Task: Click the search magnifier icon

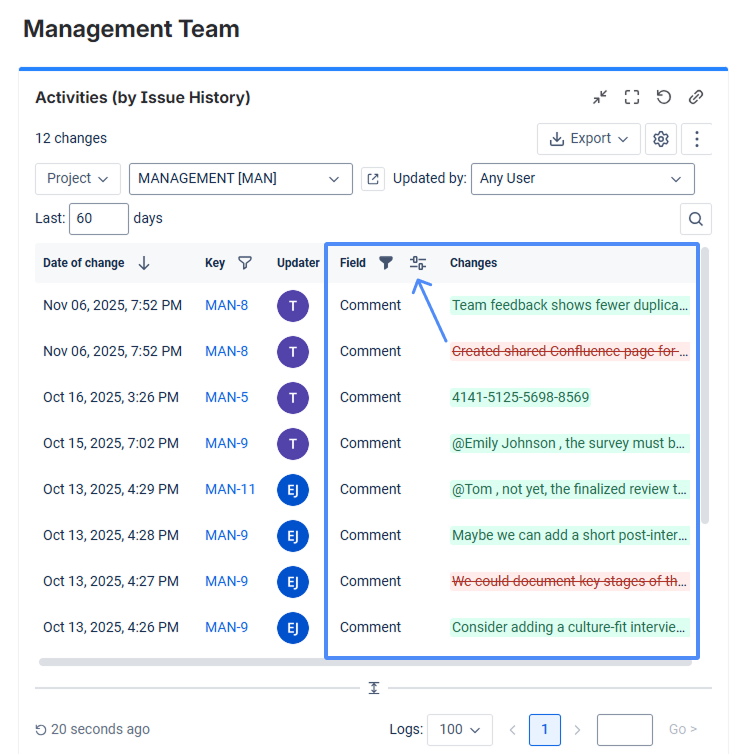Action: tap(696, 218)
